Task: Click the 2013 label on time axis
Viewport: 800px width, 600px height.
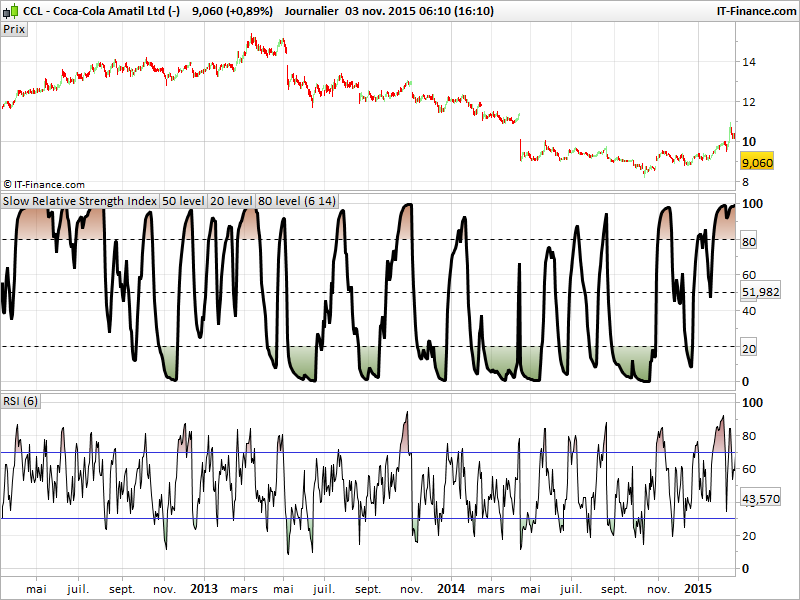Action: pos(204,589)
